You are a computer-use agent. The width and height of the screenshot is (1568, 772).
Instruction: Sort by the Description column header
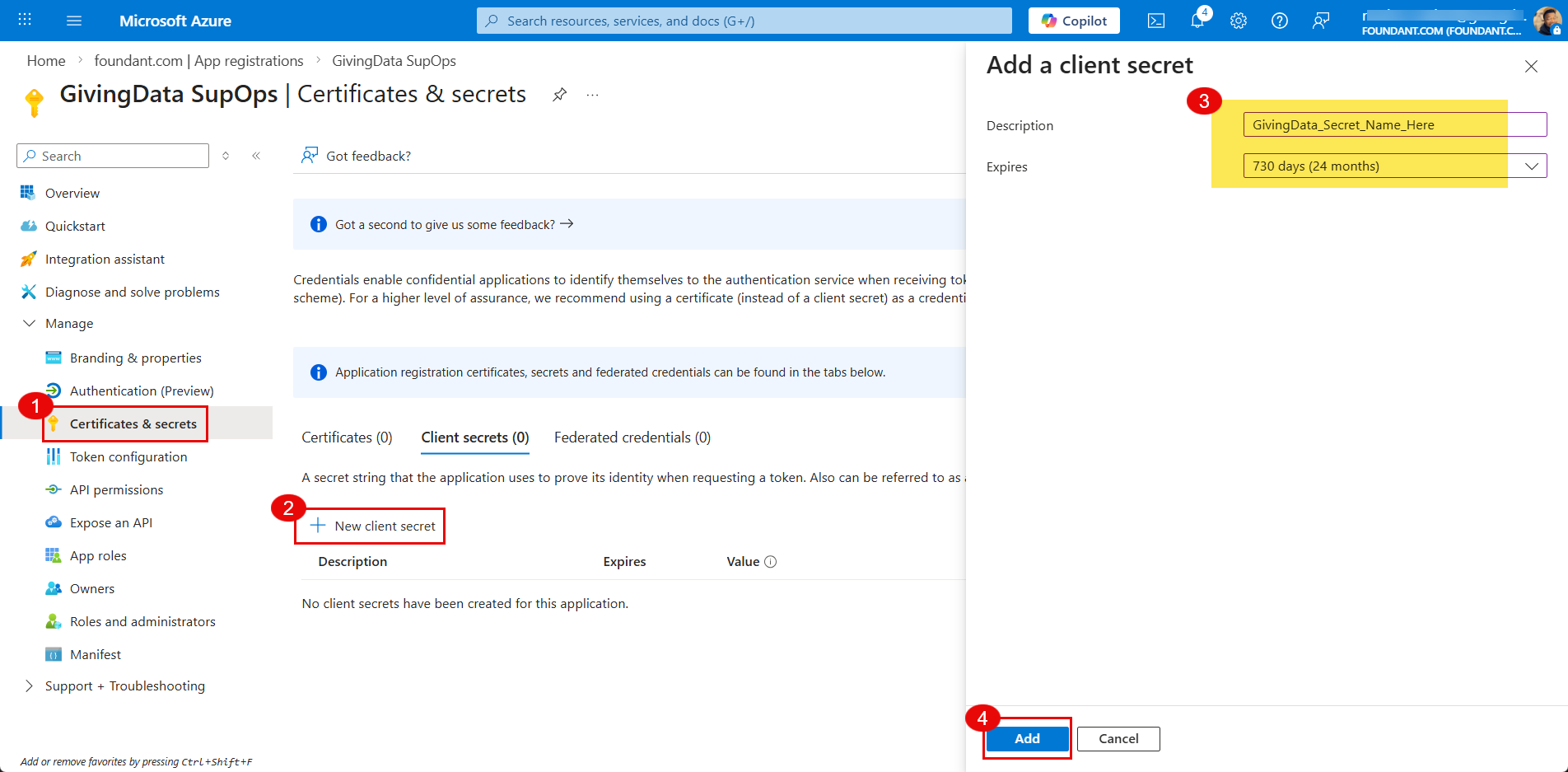[x=352, y=562]
